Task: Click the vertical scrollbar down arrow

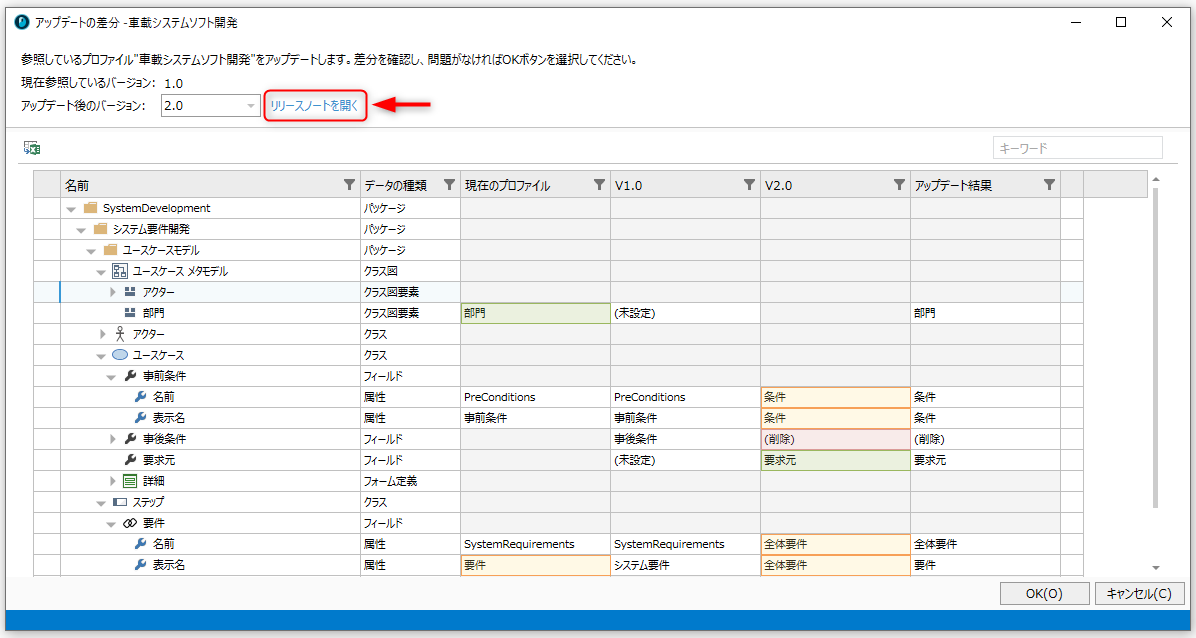Action: pos(1156,568)
